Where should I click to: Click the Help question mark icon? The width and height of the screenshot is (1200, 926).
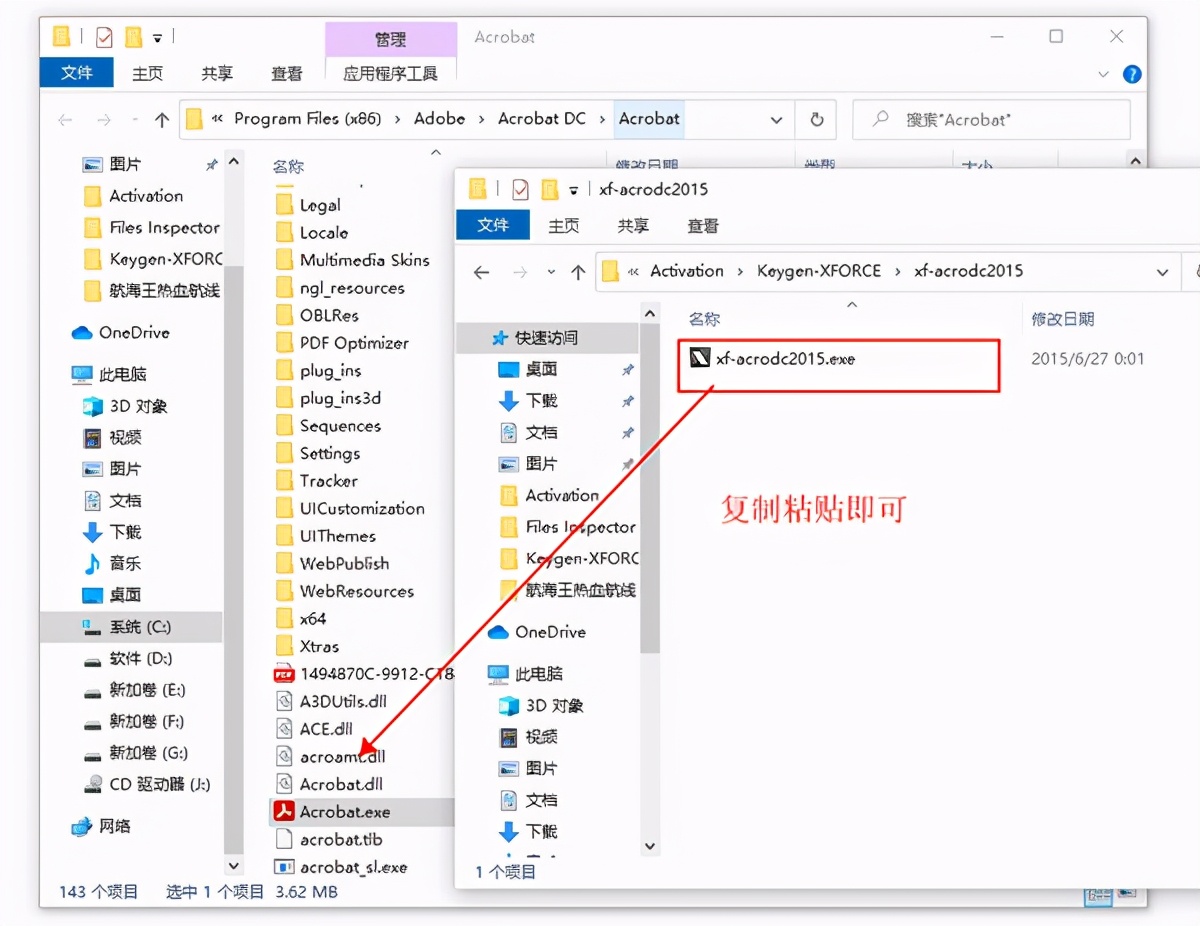pos(1131,73)
